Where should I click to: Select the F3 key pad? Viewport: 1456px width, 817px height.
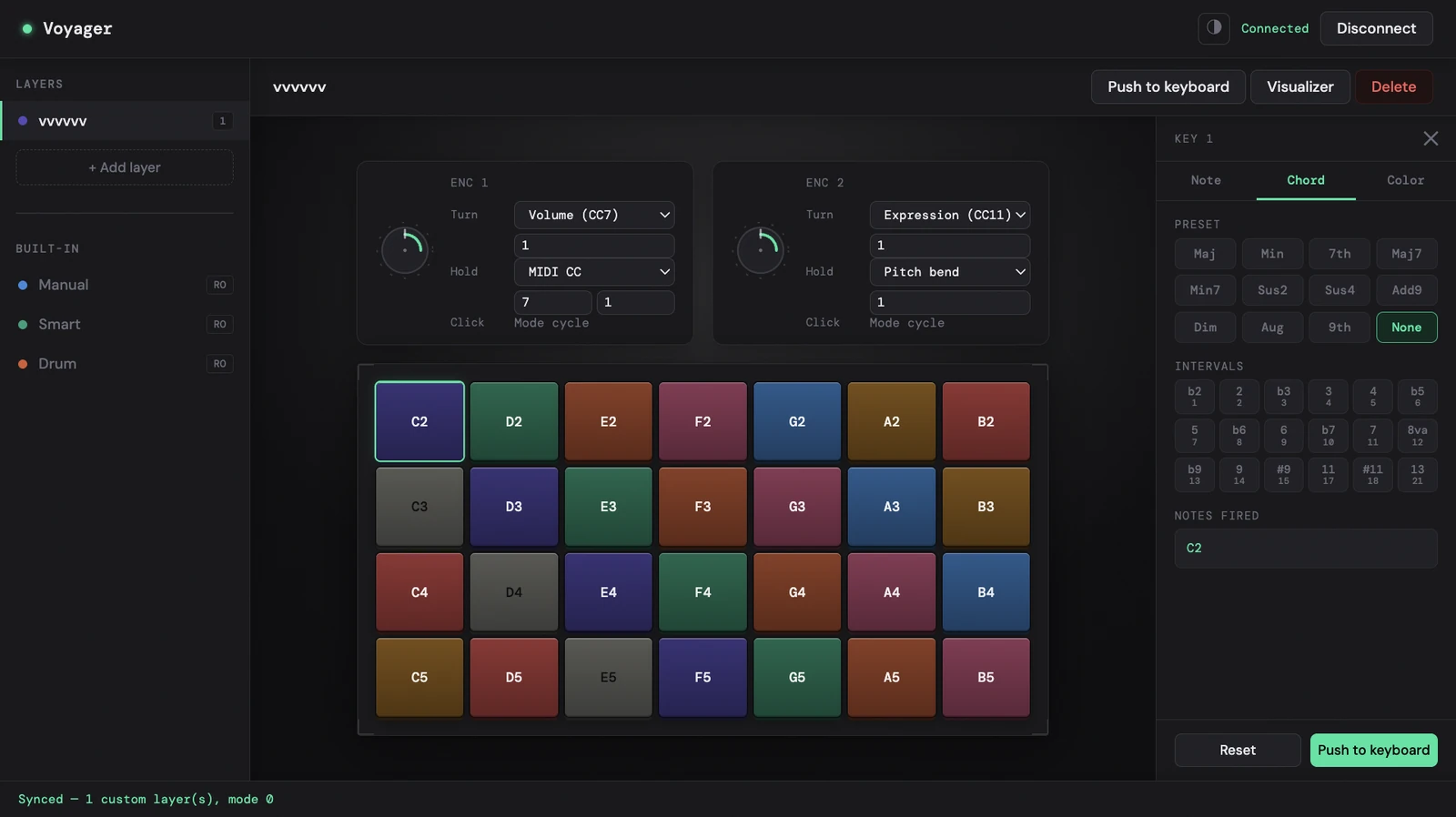click(x=703, y=507)
